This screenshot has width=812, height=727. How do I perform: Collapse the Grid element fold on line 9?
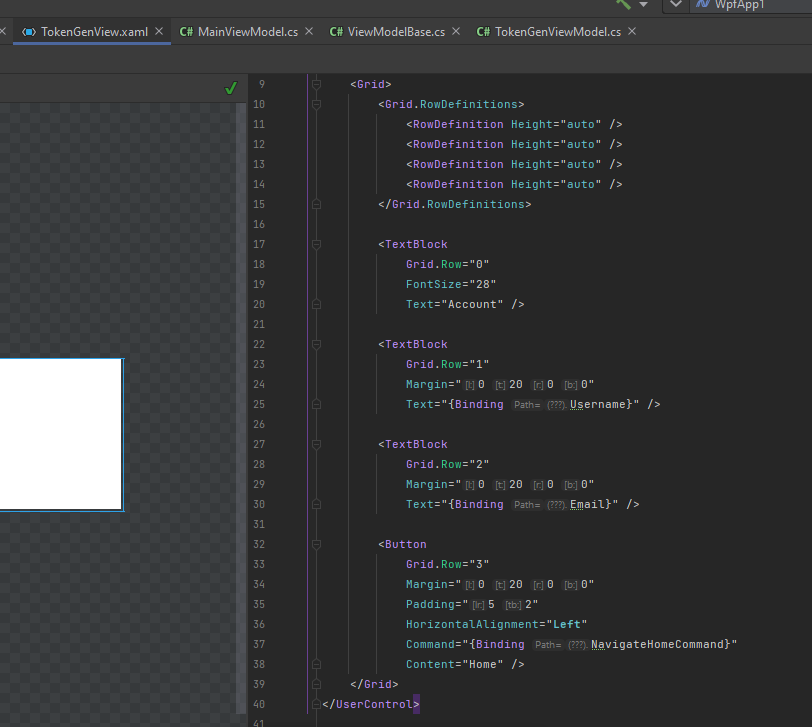[x=316, y=84]
